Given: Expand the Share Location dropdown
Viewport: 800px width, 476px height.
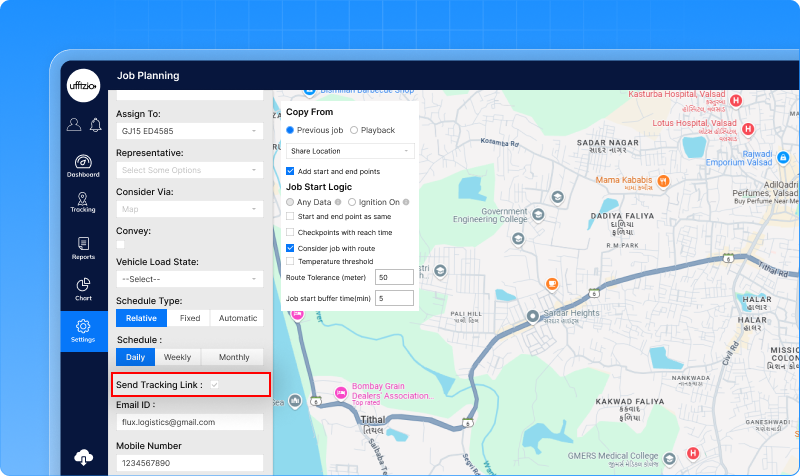Looking at the screenshot, I should [350, 151].
